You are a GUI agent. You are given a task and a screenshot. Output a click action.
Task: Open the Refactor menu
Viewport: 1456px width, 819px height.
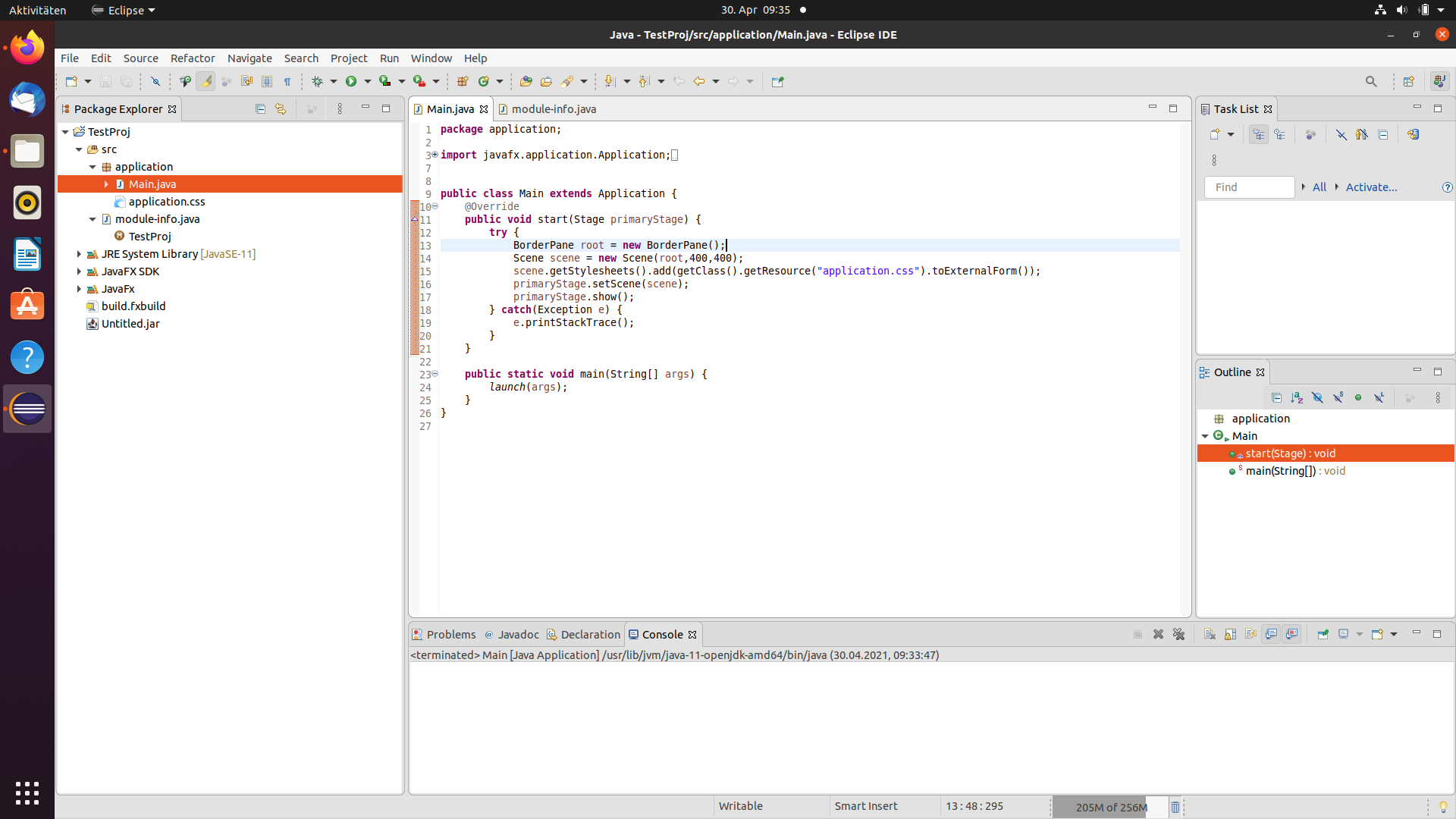(x=193, y=58)
